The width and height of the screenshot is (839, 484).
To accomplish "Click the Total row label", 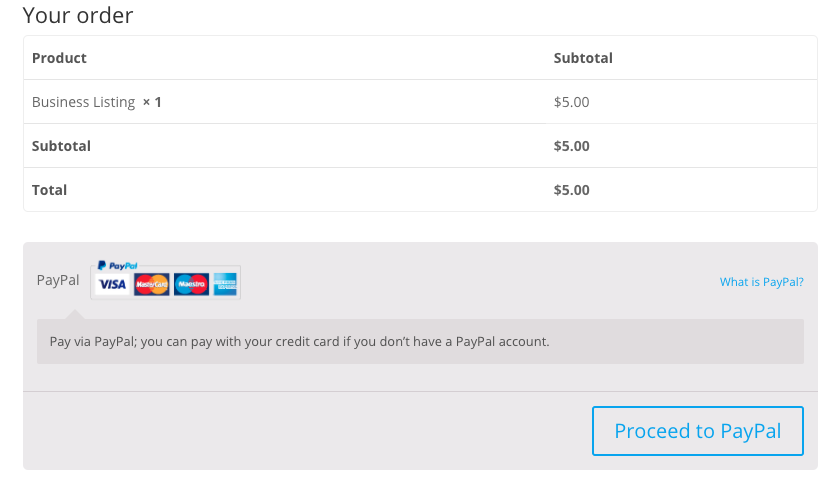I will 49,190.
